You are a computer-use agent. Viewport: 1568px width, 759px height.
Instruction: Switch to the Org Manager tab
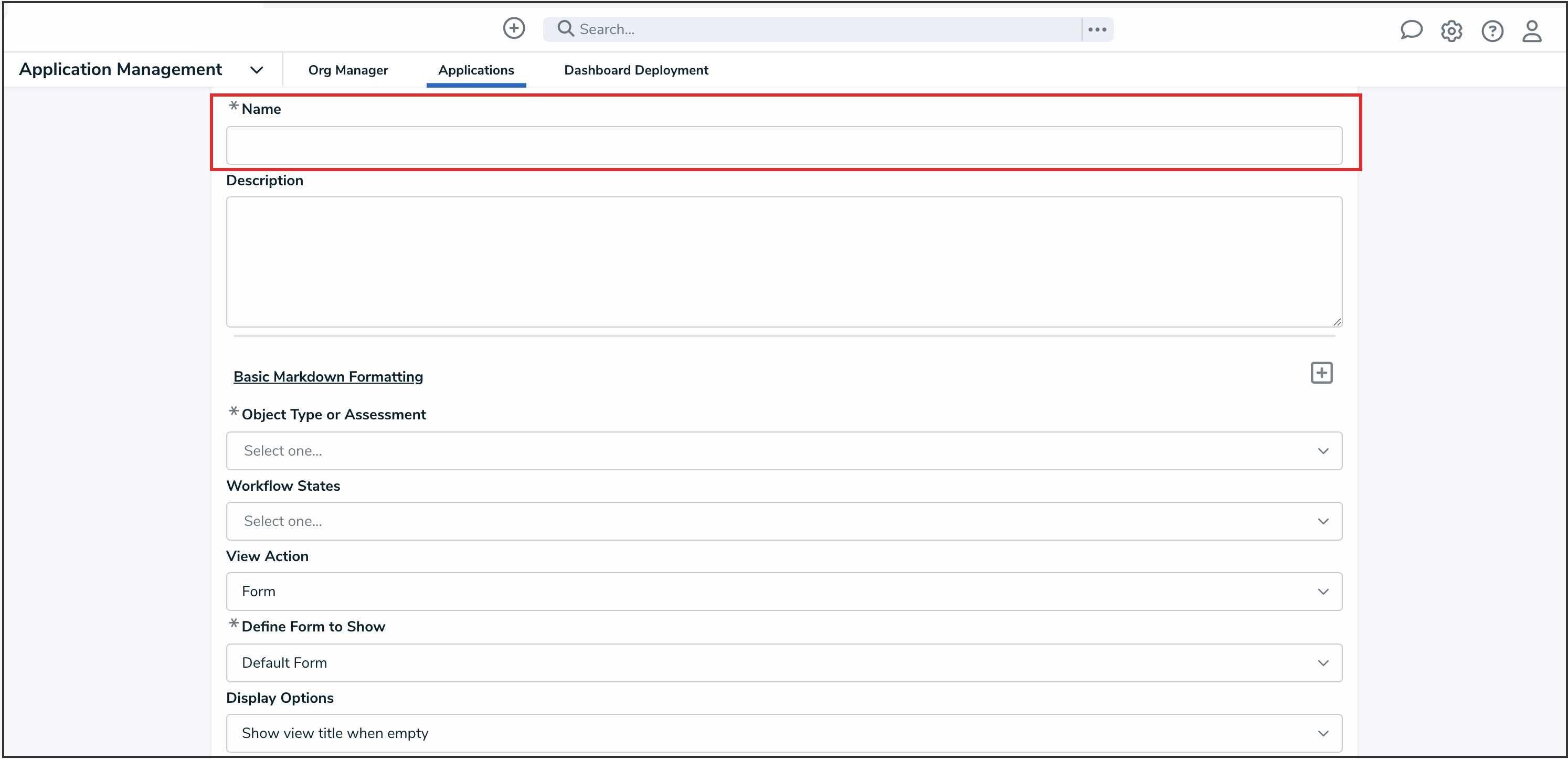pos(347,70)
